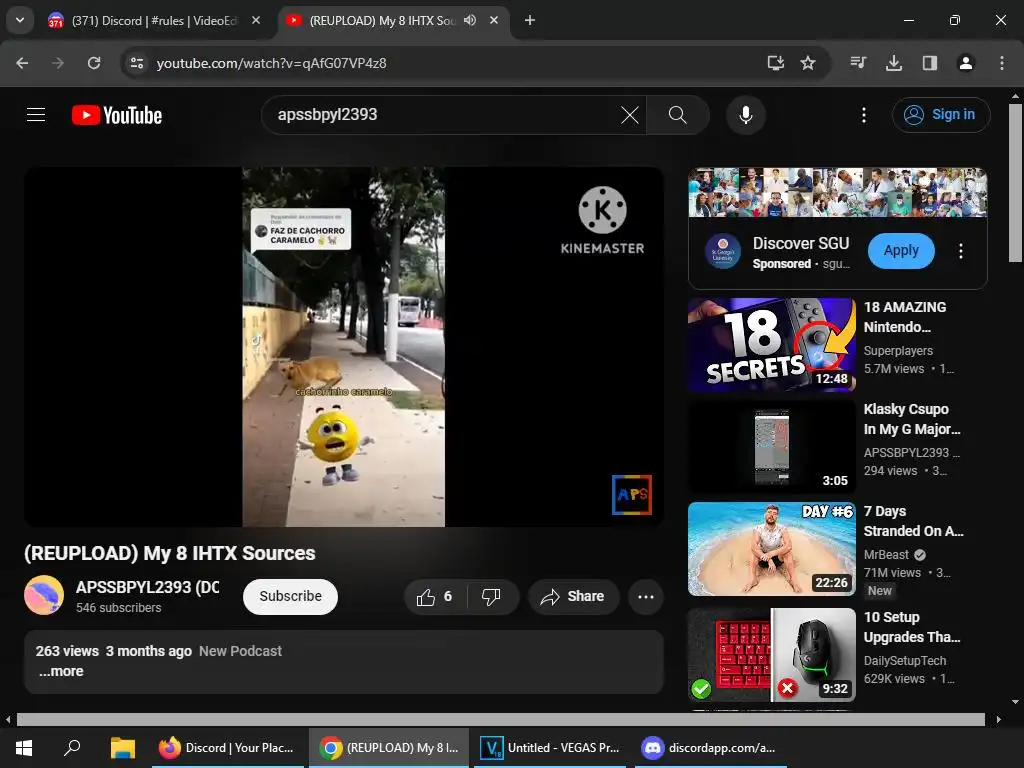The height and width of the screenshot is (768, 1024).
Task: Click the Discover SGU banner image
Action: tap(838, 193)
